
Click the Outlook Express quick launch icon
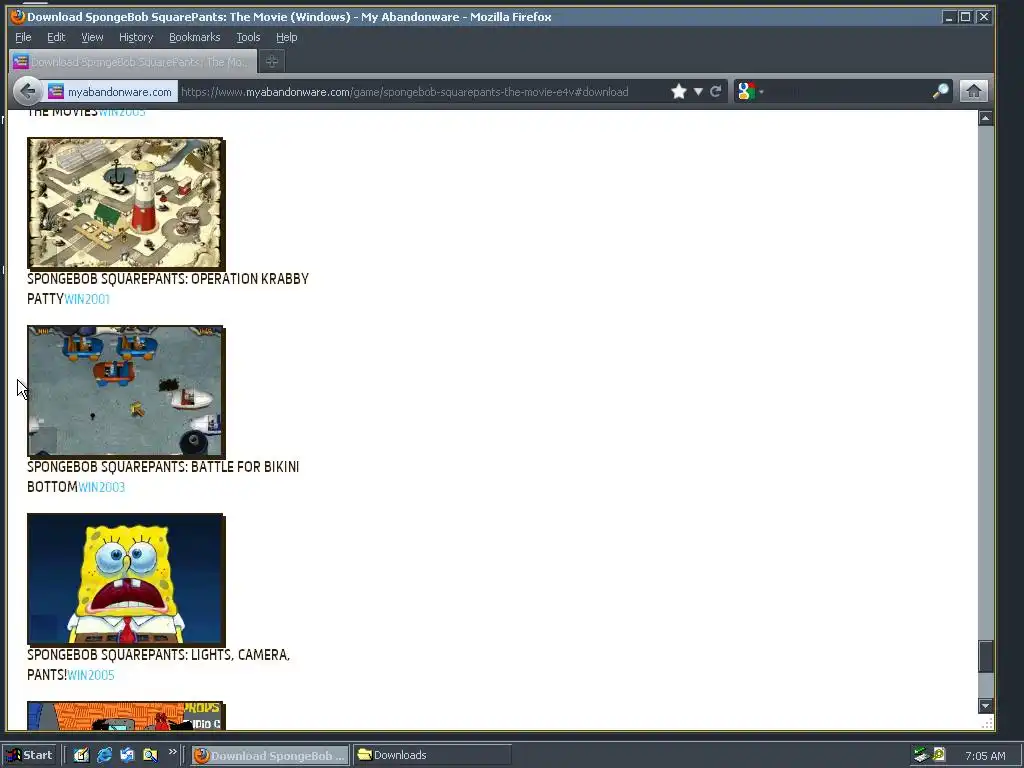pos(127,755)
